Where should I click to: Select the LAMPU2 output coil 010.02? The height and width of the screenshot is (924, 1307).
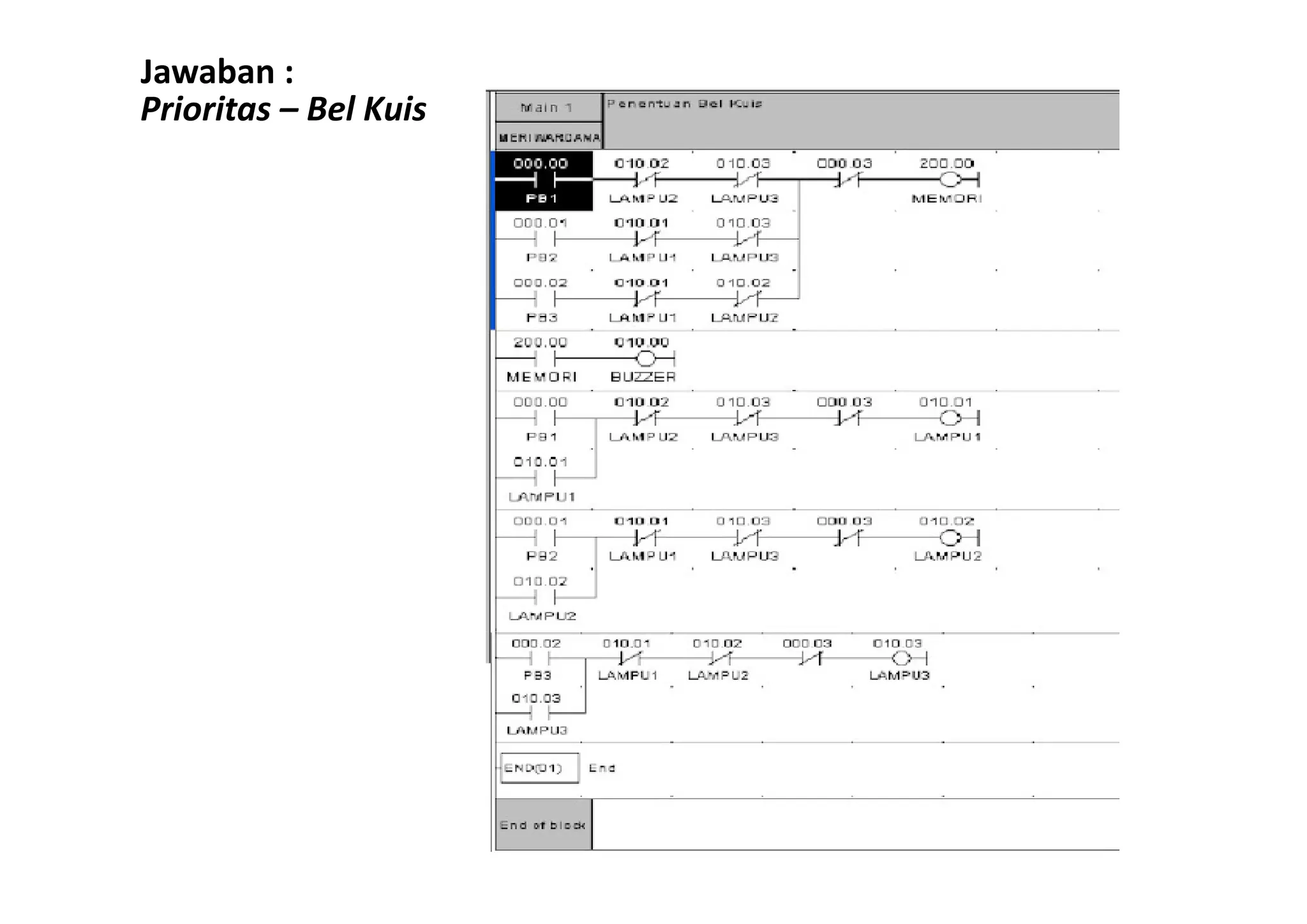coord(950,538)
